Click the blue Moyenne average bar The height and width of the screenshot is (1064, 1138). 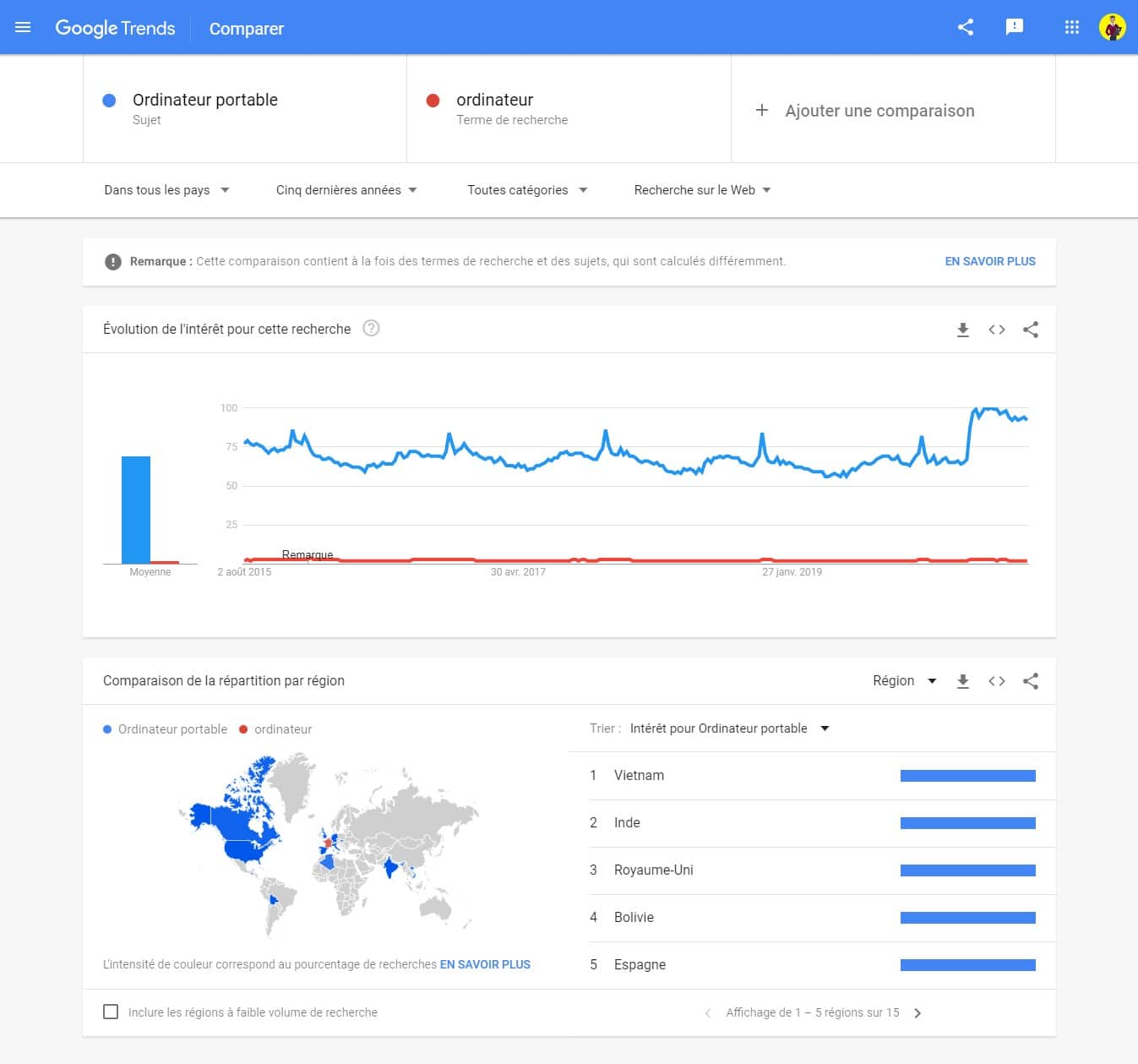(136, 510)
